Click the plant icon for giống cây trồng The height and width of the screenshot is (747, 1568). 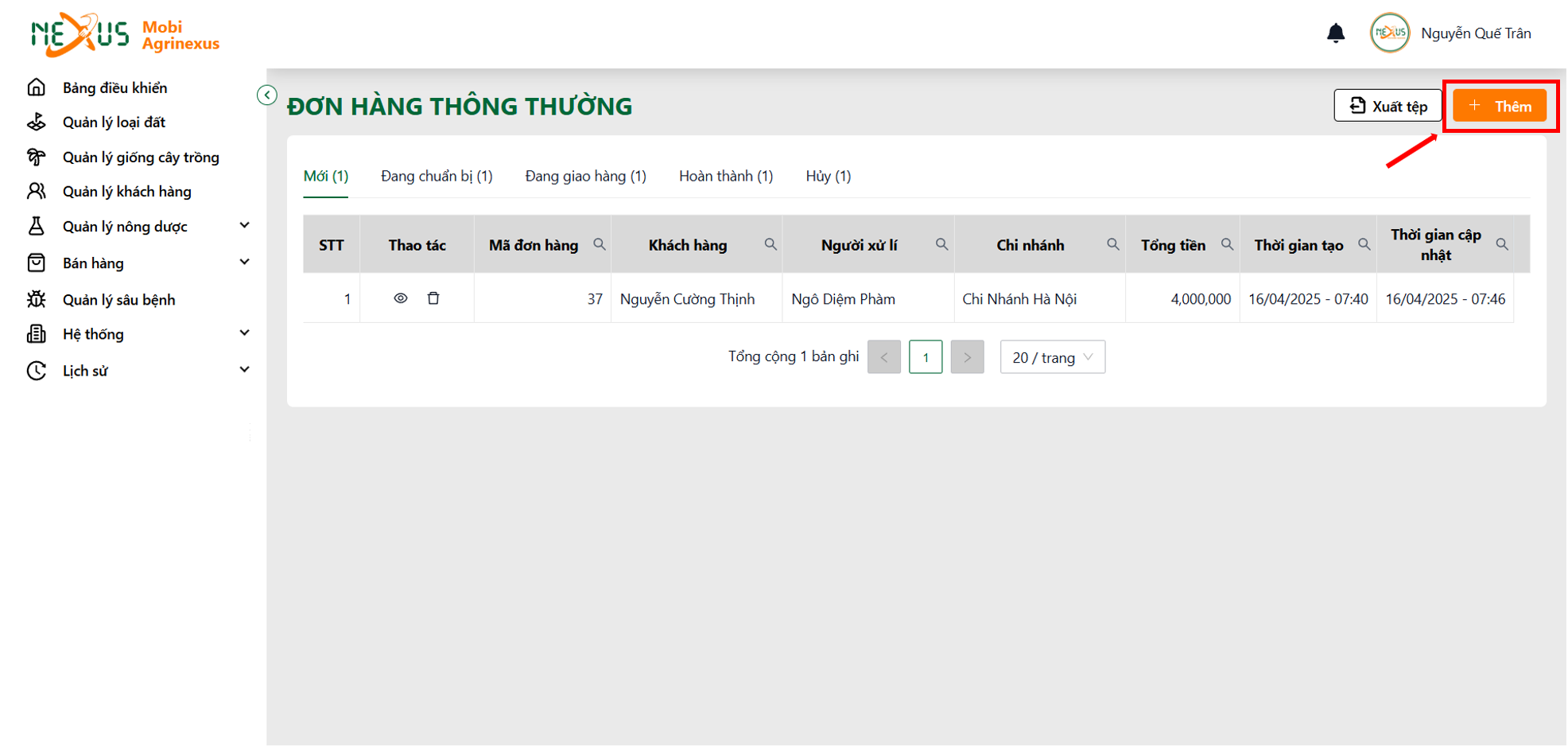click(37, 157)
